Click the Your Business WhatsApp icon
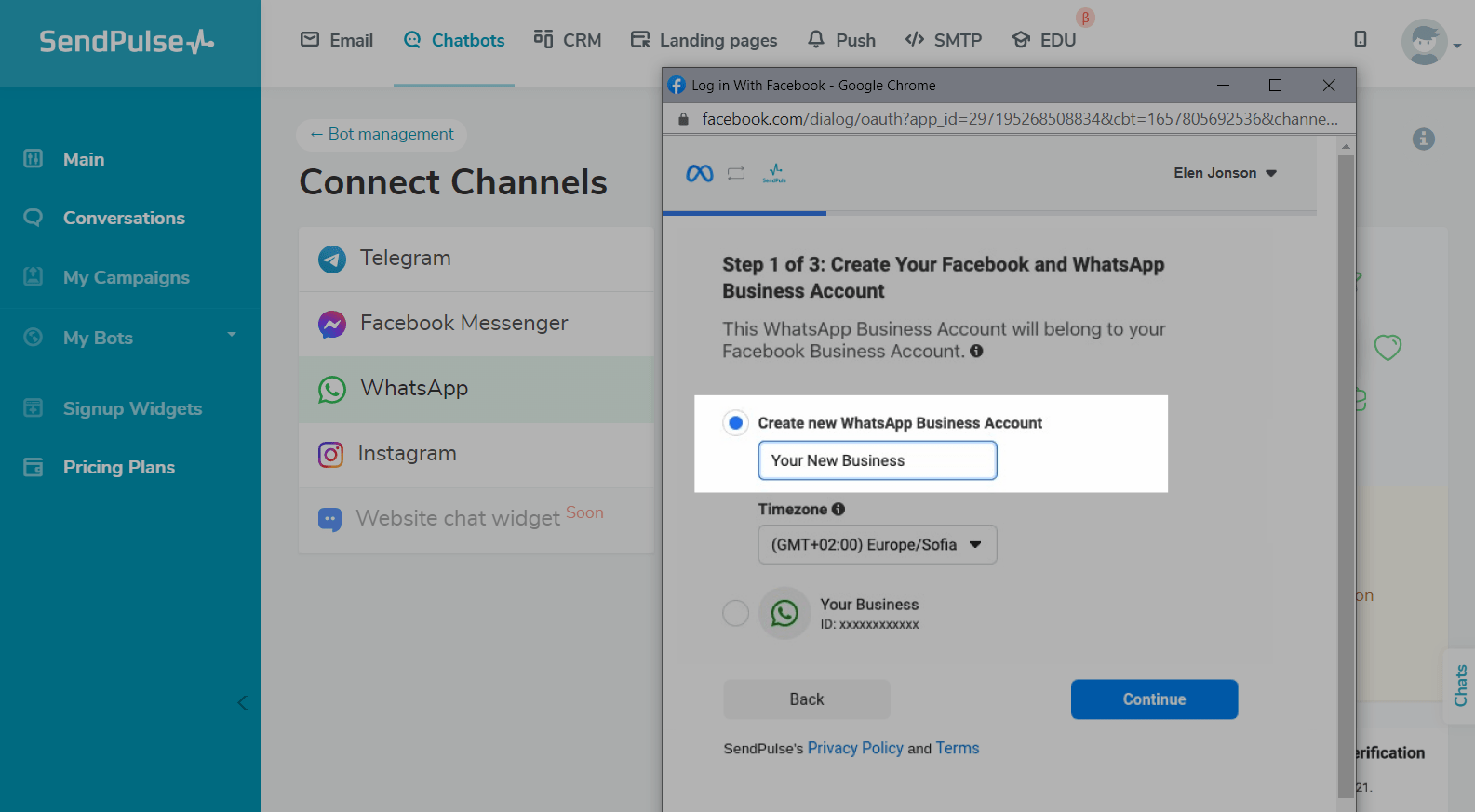Viewport: 1475px width, 812px height. pos(784,613)
